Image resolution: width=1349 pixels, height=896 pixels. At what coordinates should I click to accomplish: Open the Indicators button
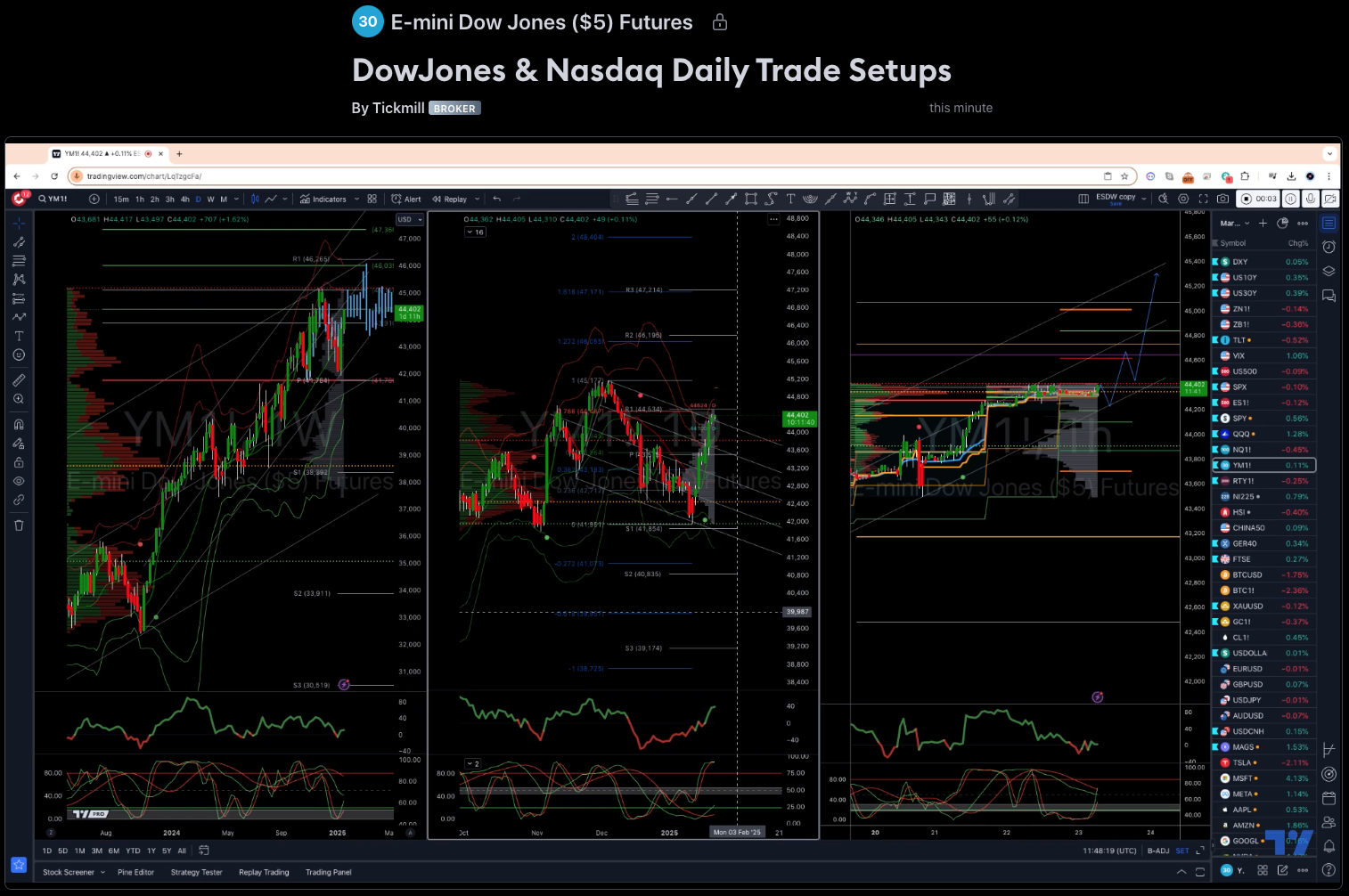(323, 200)
